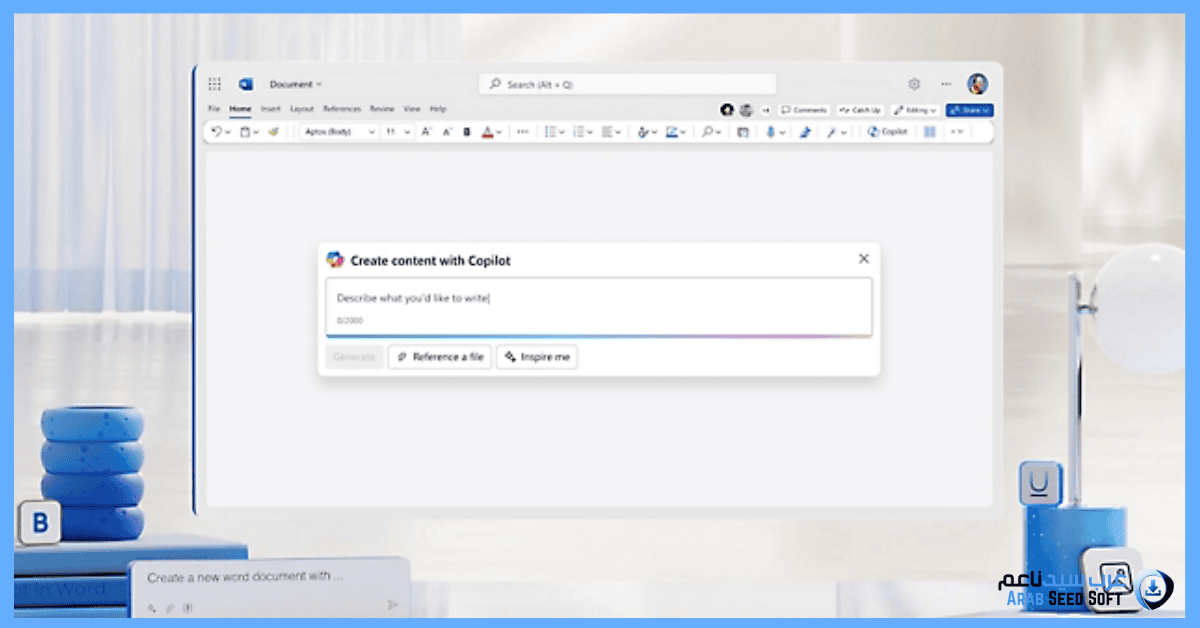Switch to the Insert tab
Screen dimensions: 1200x628
point(270,109)
